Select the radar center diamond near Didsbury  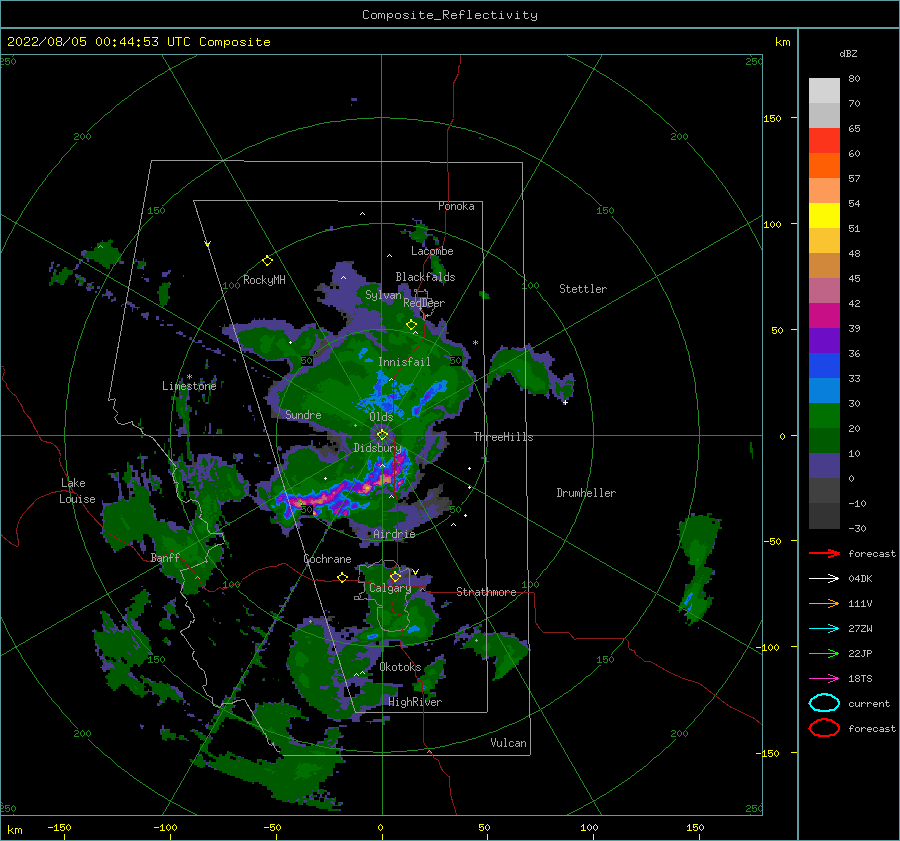point(382,435)
